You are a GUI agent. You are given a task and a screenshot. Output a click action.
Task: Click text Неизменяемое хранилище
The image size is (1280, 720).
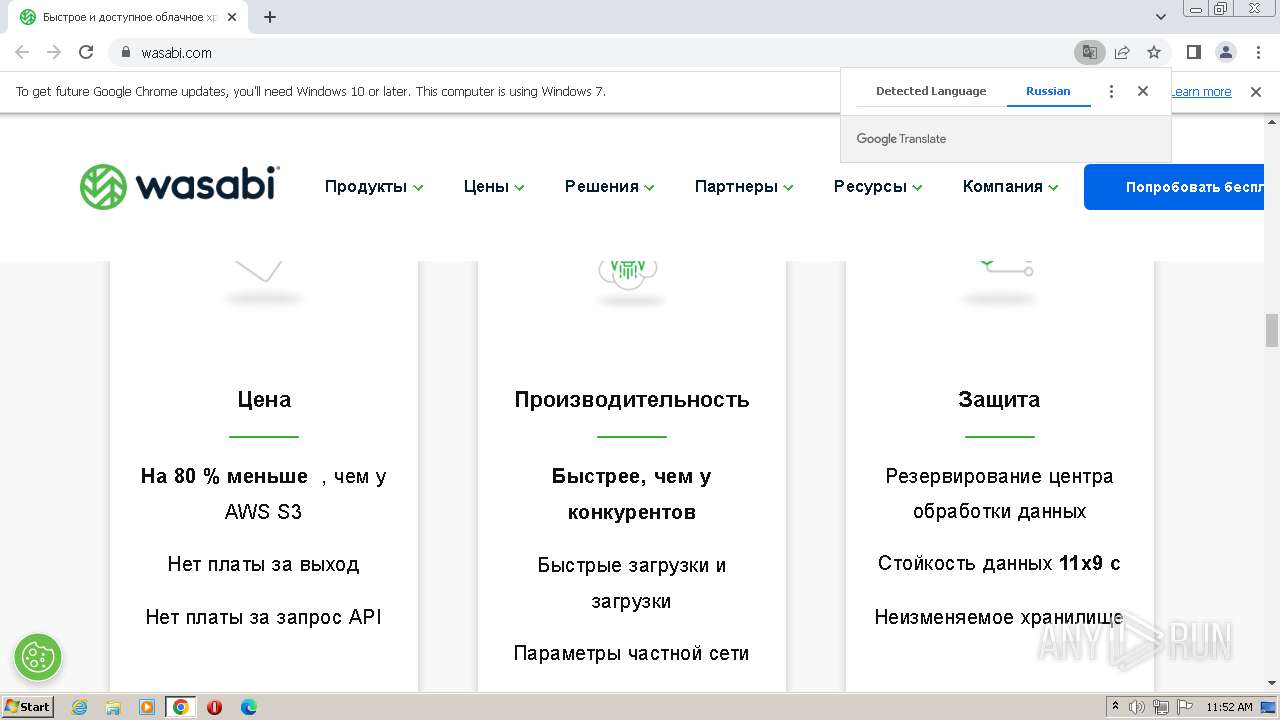999,617
